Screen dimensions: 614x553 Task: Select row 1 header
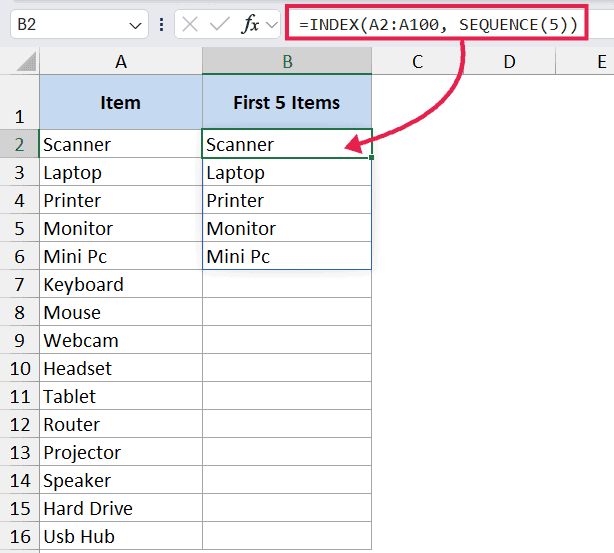tap(20, 102)
